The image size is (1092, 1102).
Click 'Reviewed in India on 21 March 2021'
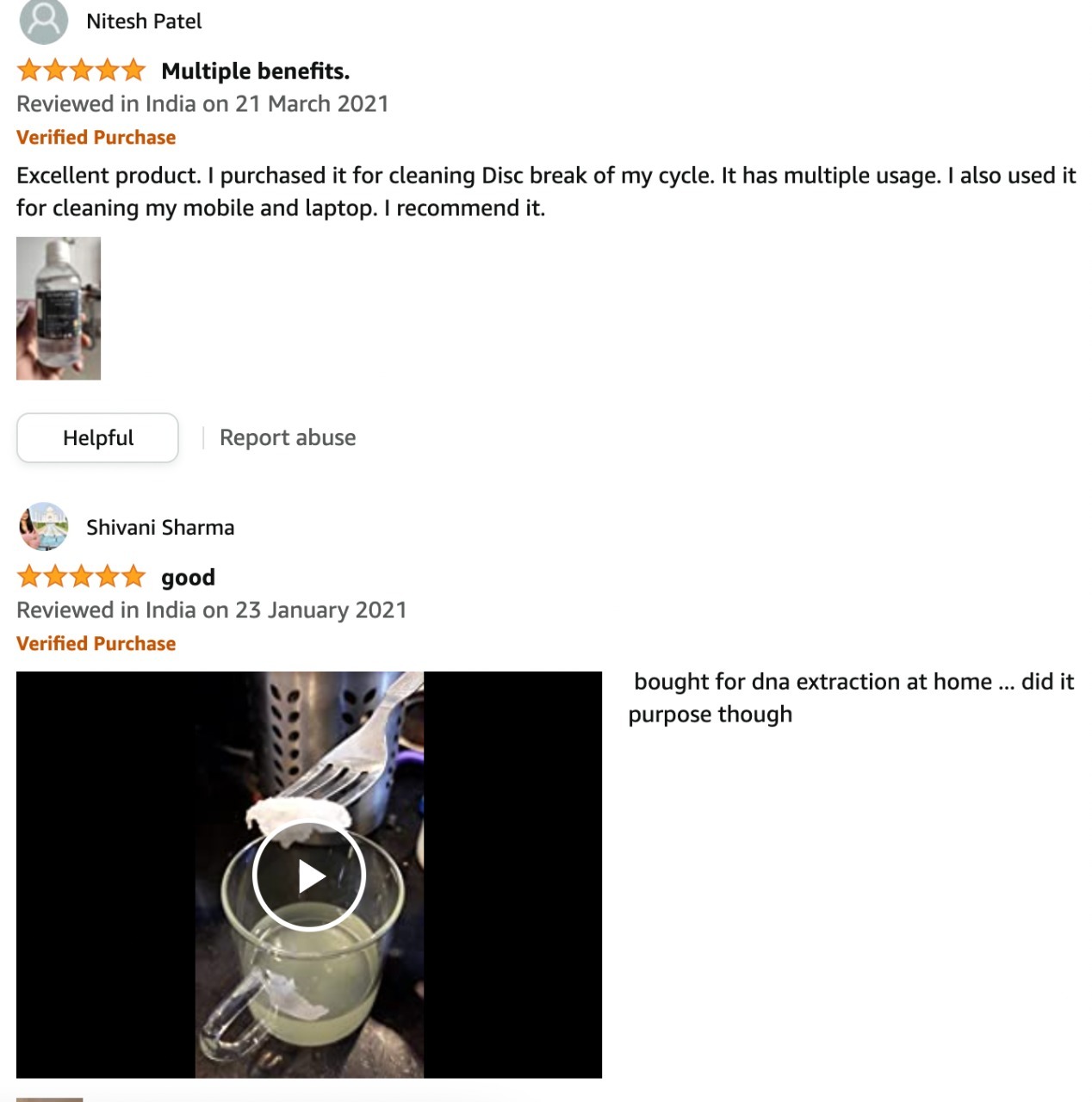[202, 103]
